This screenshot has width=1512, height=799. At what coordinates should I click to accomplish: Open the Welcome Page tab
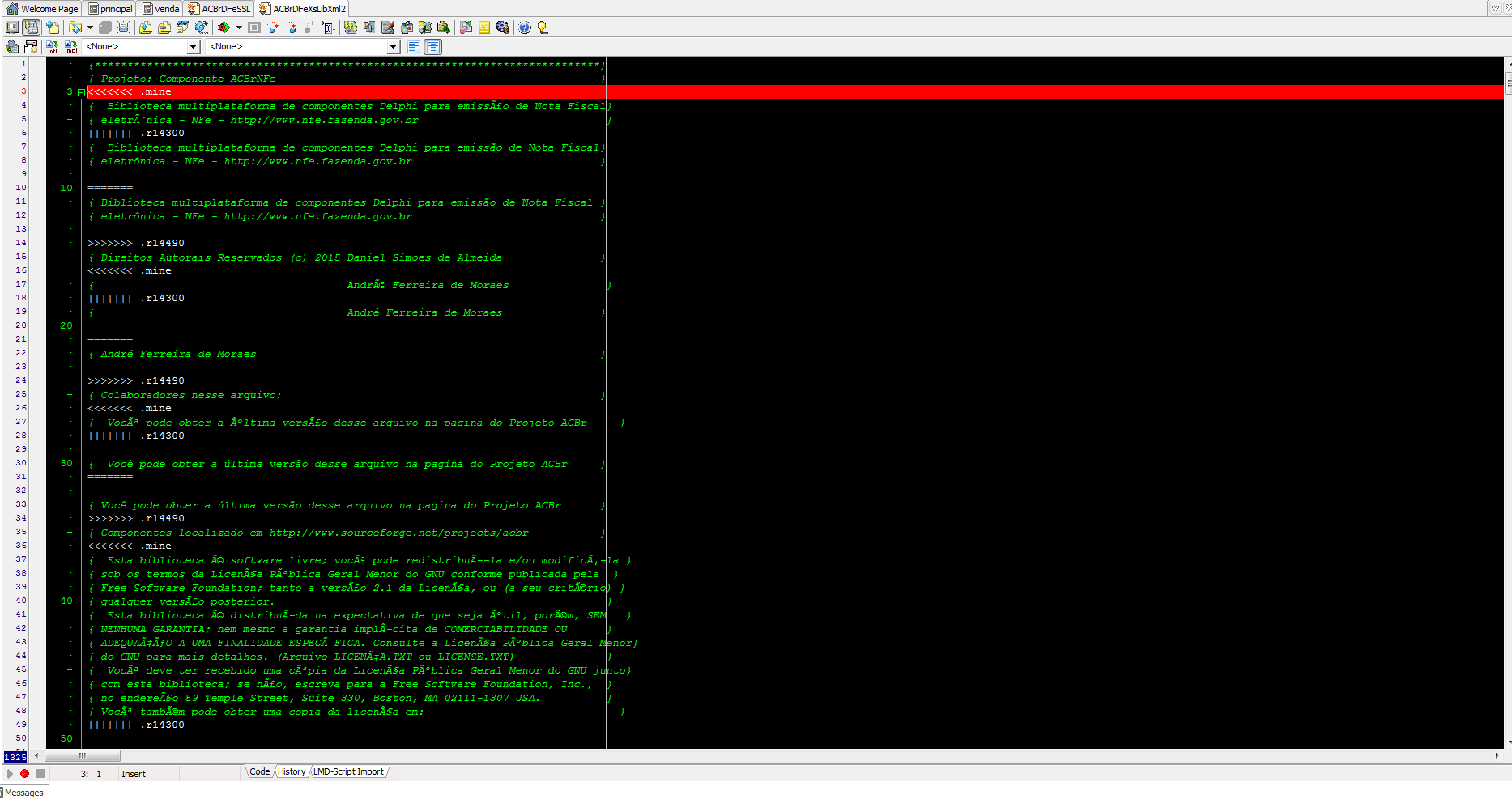(42, 9)
